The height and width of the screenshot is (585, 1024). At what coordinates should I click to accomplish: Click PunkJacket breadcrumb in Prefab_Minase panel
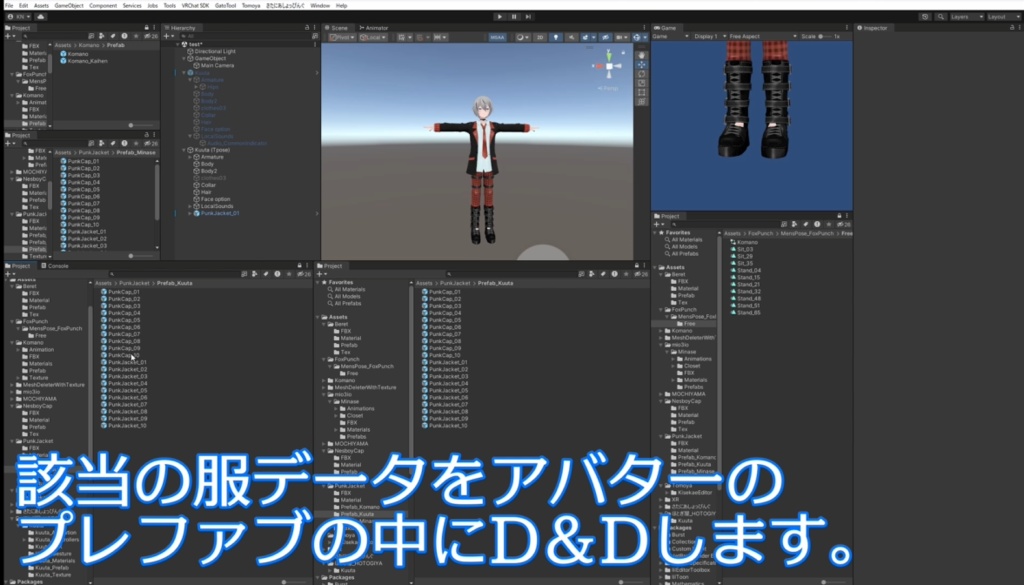(x=93, y=153)
